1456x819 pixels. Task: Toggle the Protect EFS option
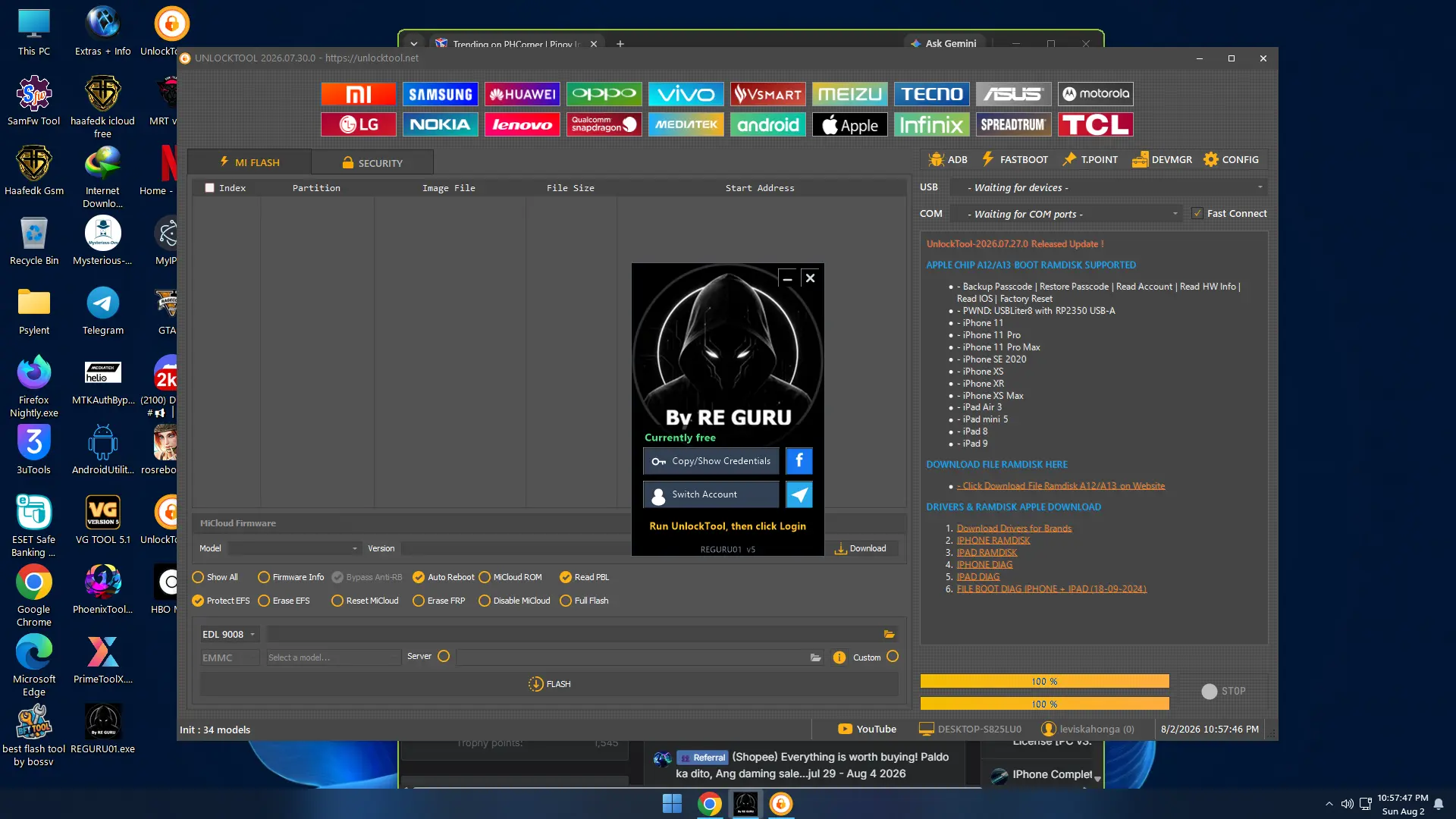(x=221, y=601)
